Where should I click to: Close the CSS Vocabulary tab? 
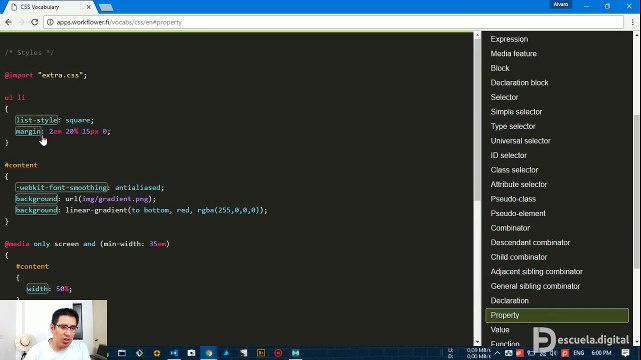(89, 7)
